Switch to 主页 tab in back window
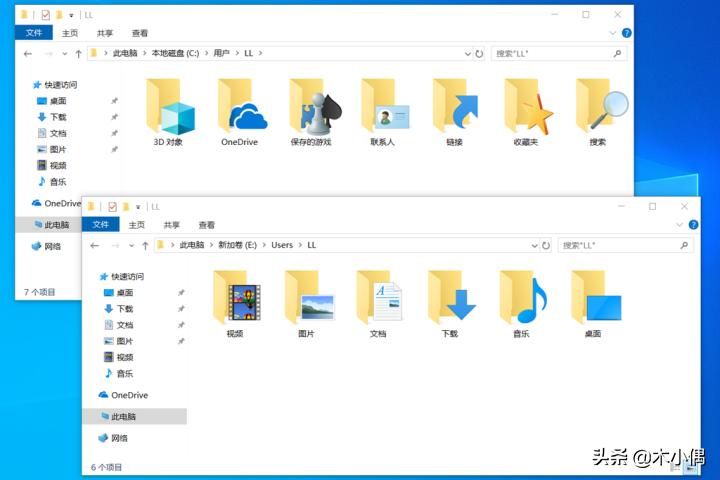Screen dimensions: 720x480 pos(70,33)
